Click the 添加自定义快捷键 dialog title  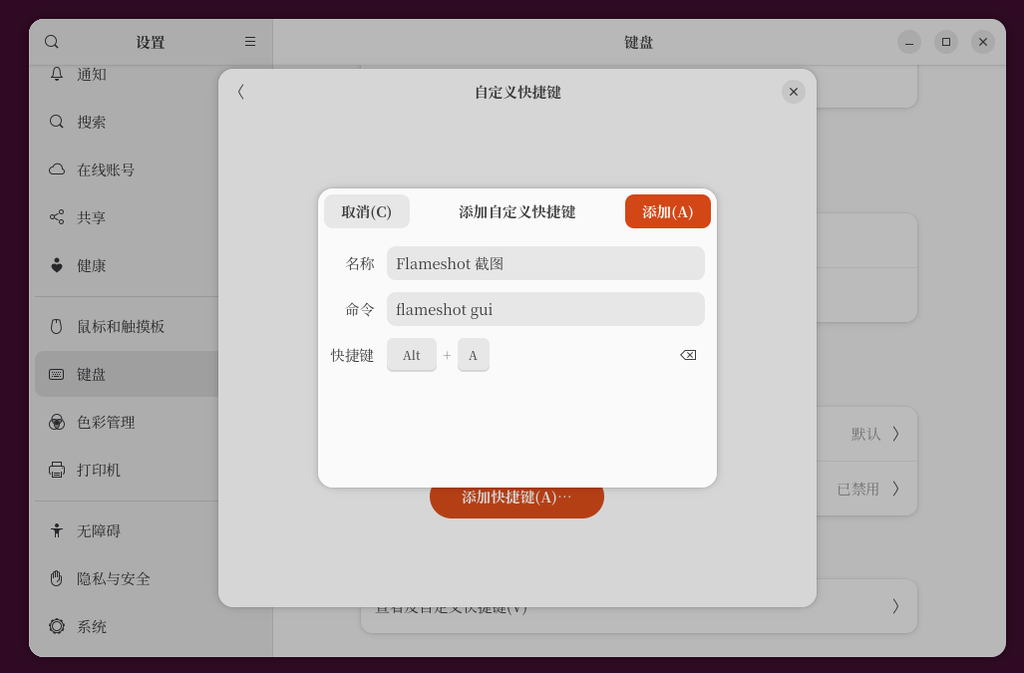(517, 211)
